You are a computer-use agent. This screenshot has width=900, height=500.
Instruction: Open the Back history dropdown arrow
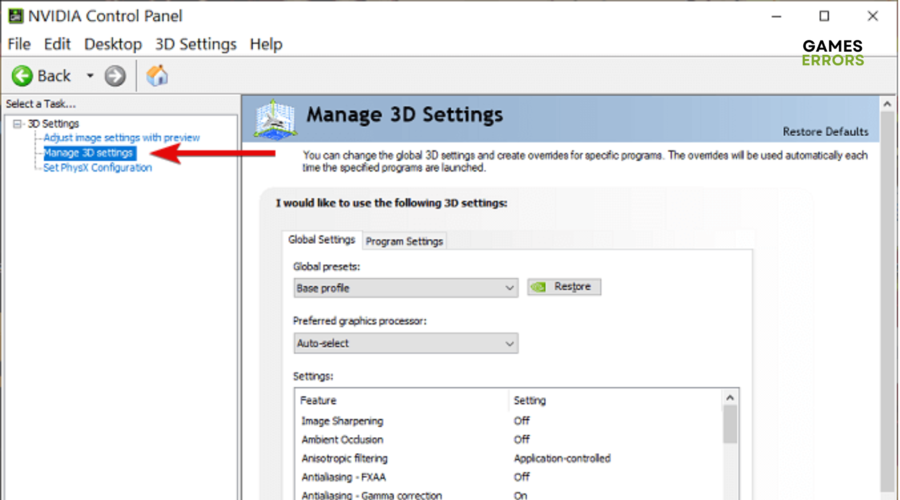pyautogui.click(x=90, y=76)
